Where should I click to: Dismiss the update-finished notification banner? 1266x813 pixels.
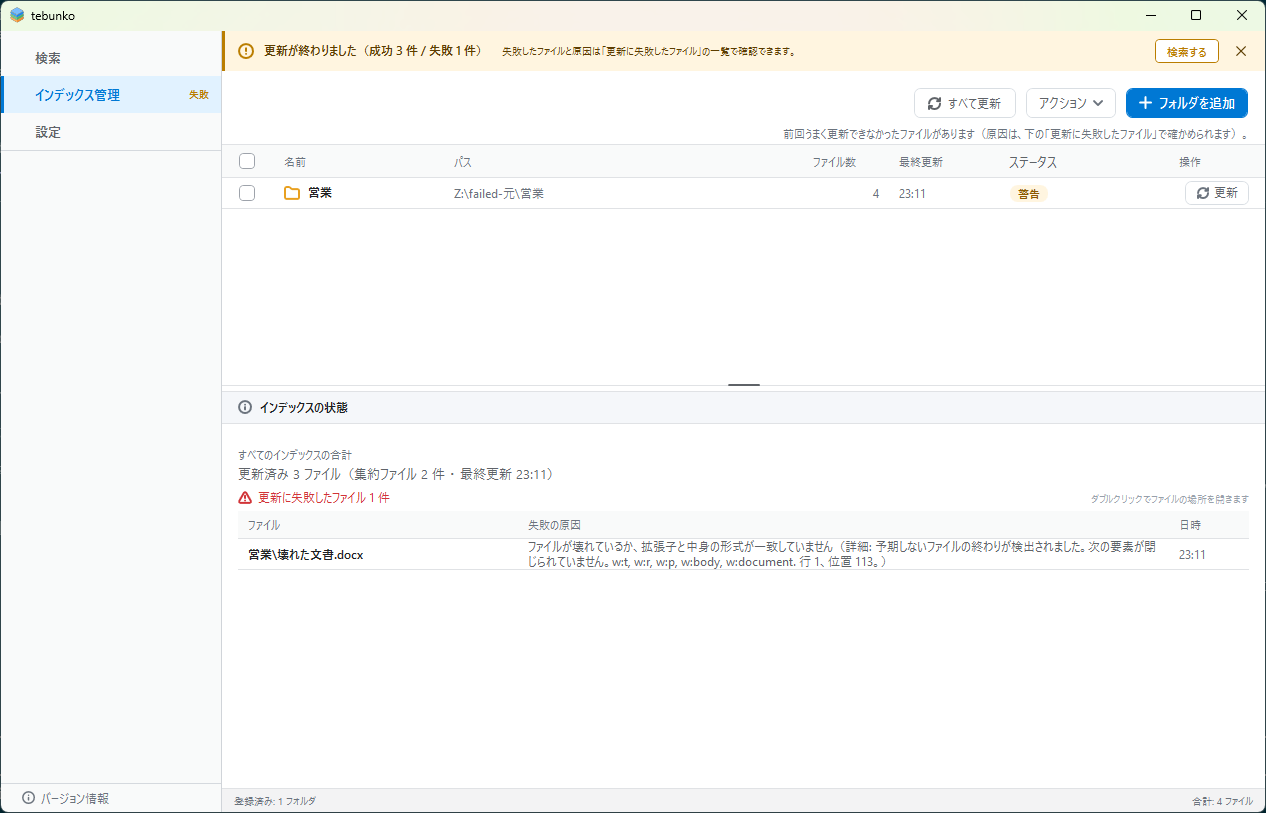click(x=1241, y=51)
